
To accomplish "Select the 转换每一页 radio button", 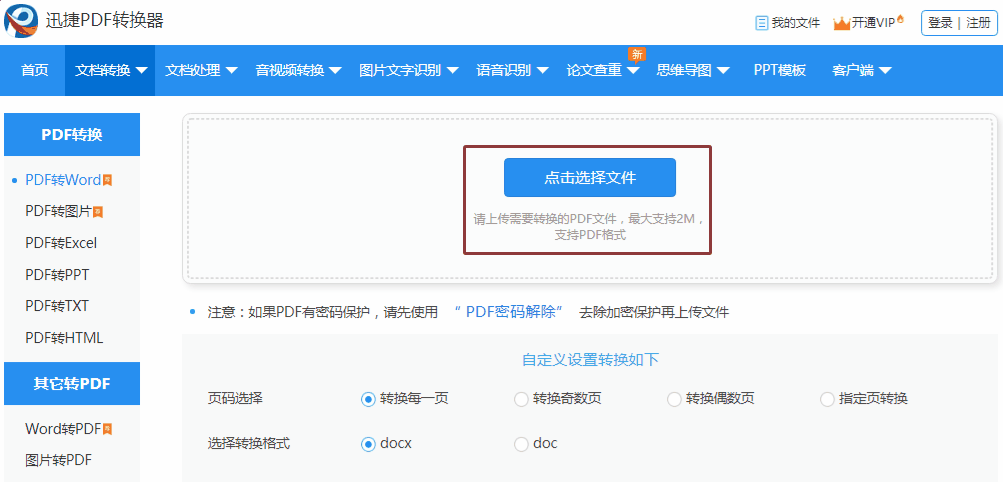I will pos(368,400).
